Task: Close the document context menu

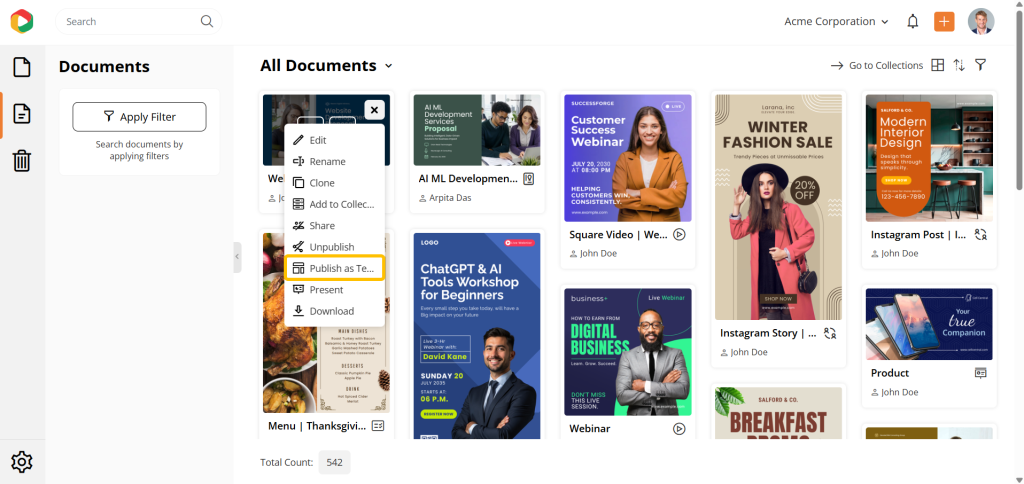Action: tap(373, 110)
